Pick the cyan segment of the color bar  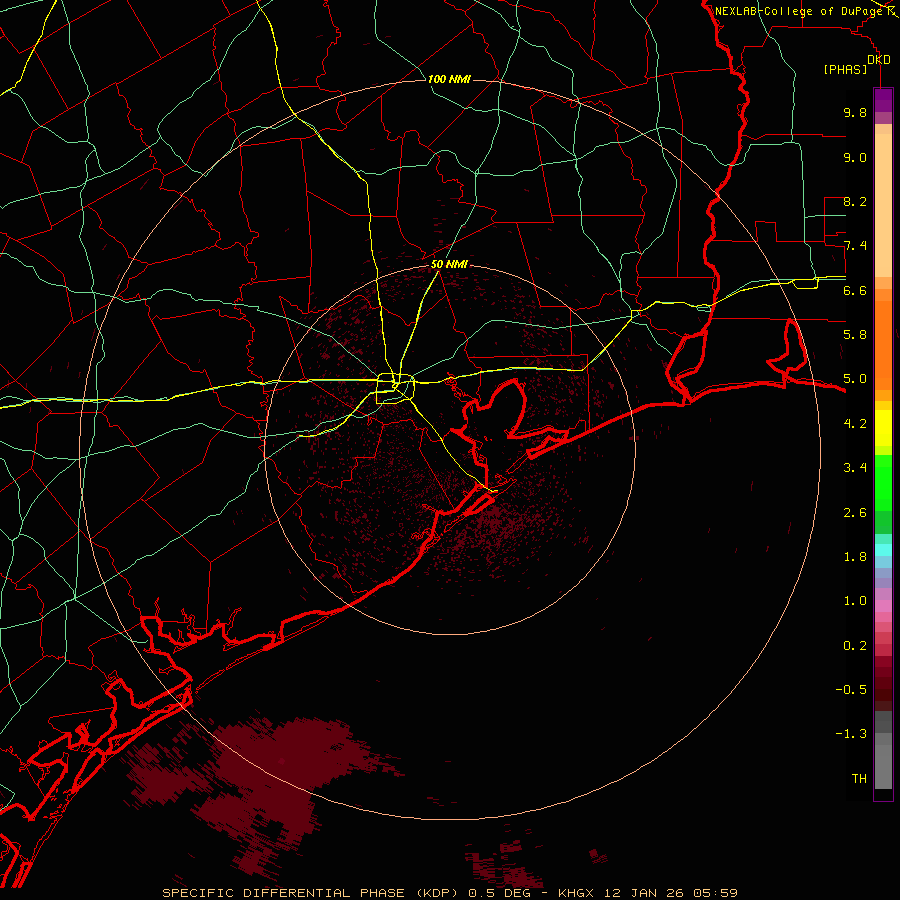pyautogui.click(x=883, y=550)
